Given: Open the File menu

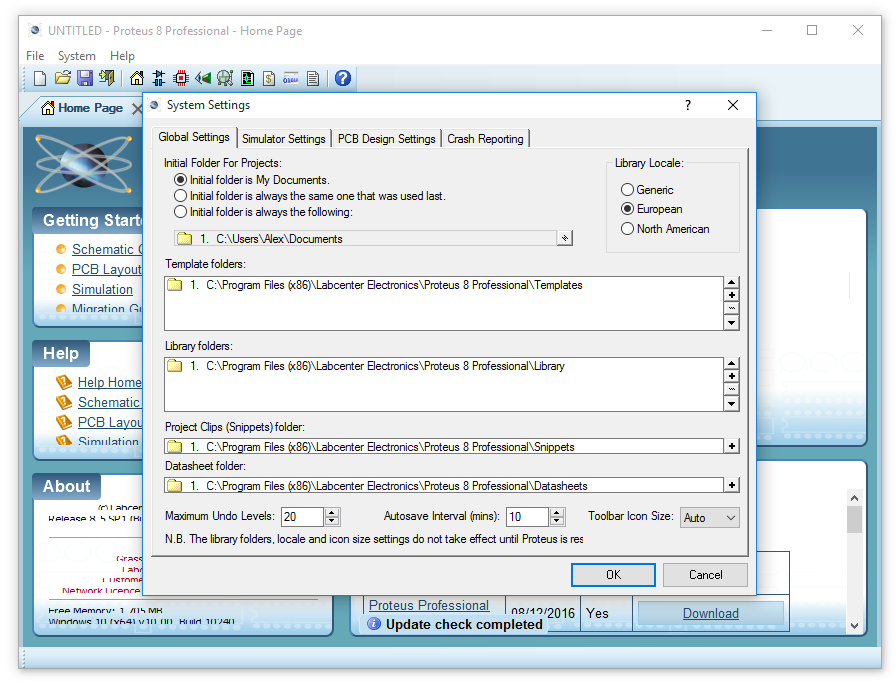Looking at the screenshot, I should coord(35,56).
